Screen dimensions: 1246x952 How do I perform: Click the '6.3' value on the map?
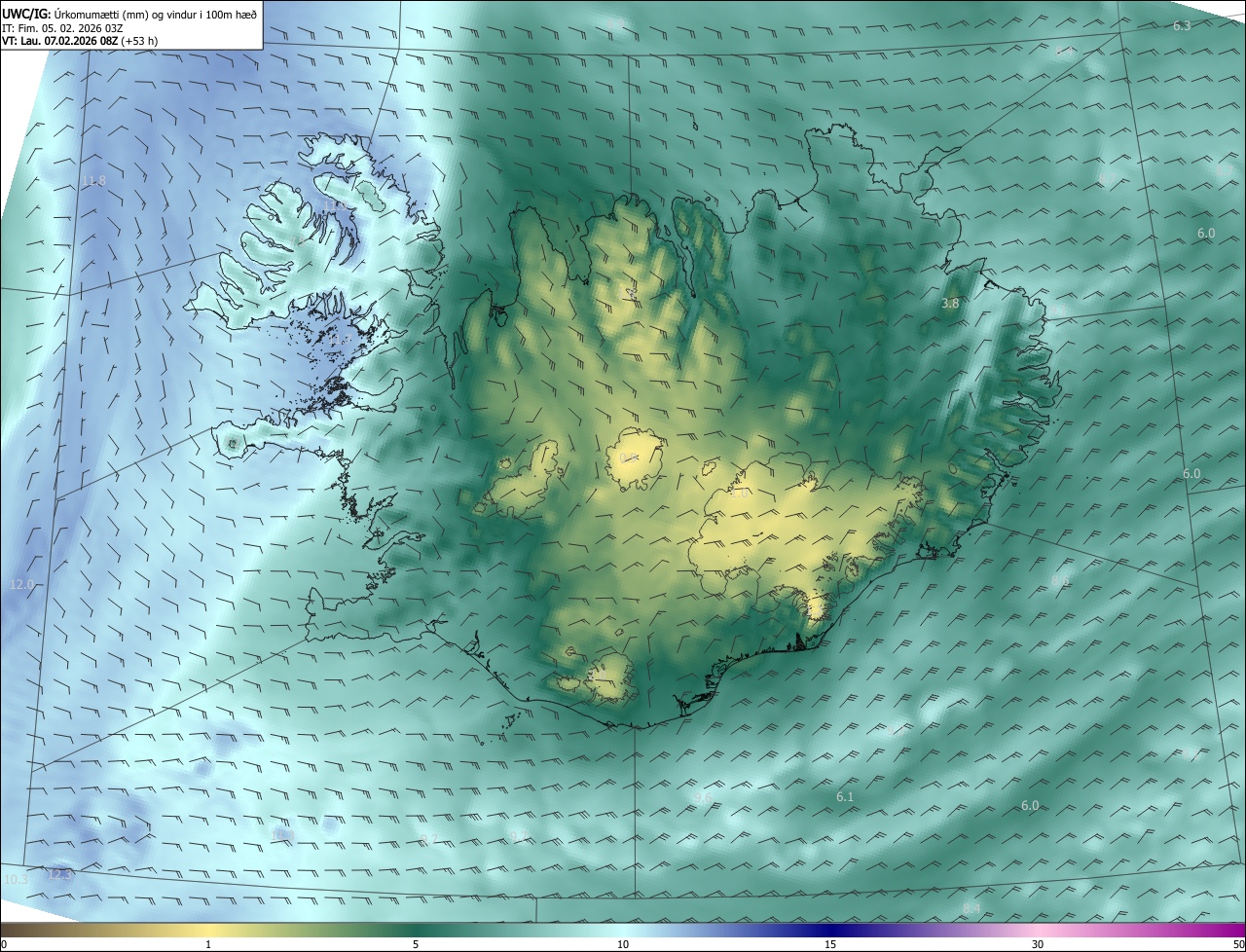coord(1182,26)
